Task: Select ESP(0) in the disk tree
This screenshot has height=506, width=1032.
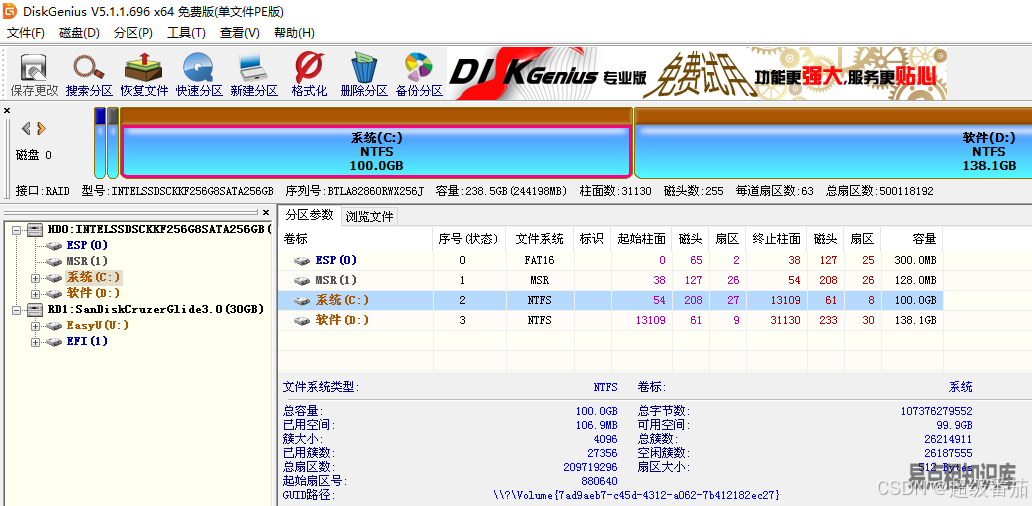Action: [87, 245]
